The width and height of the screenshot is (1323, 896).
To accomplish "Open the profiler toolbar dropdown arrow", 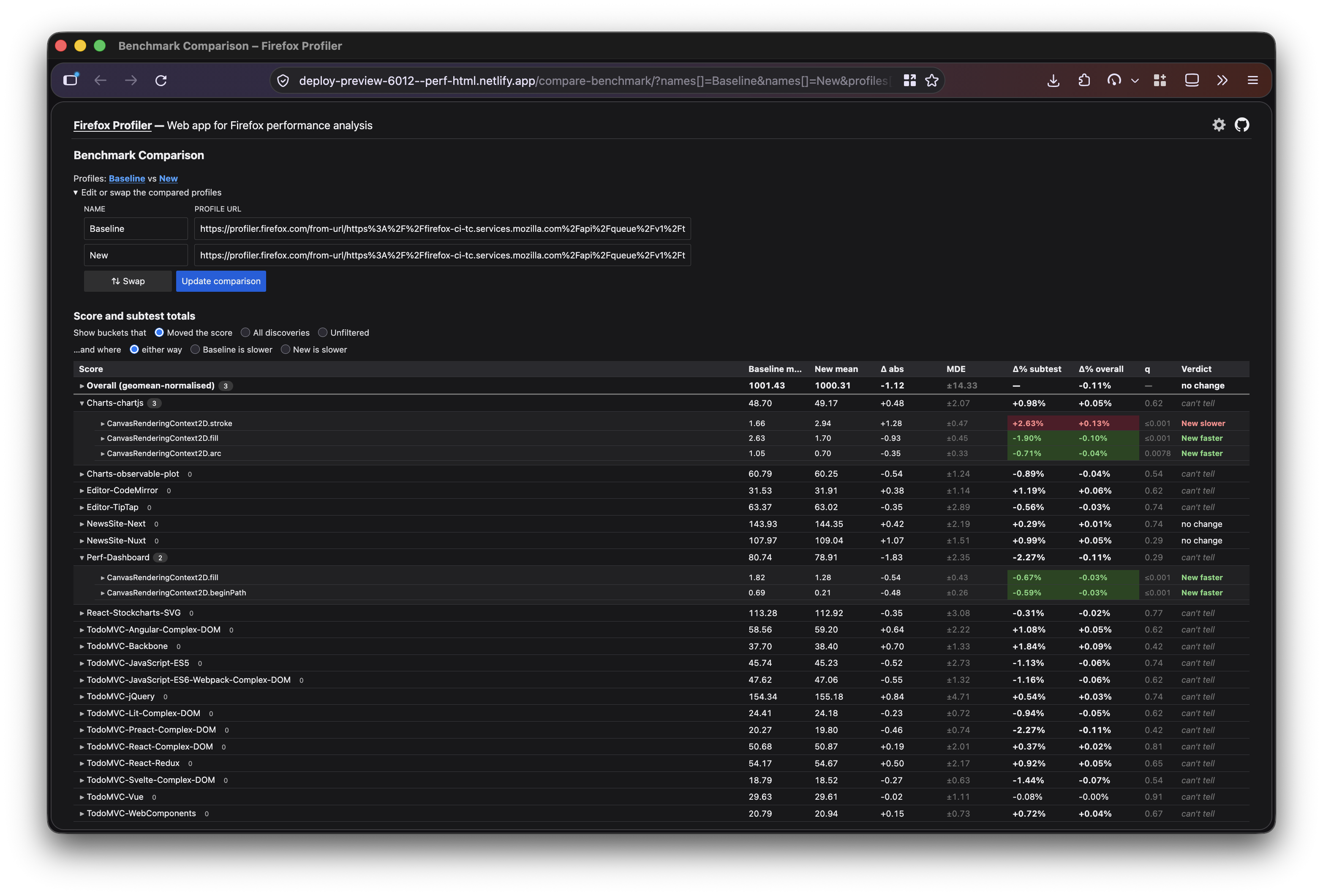I will pyautogui.click(x=1135, y=81).
